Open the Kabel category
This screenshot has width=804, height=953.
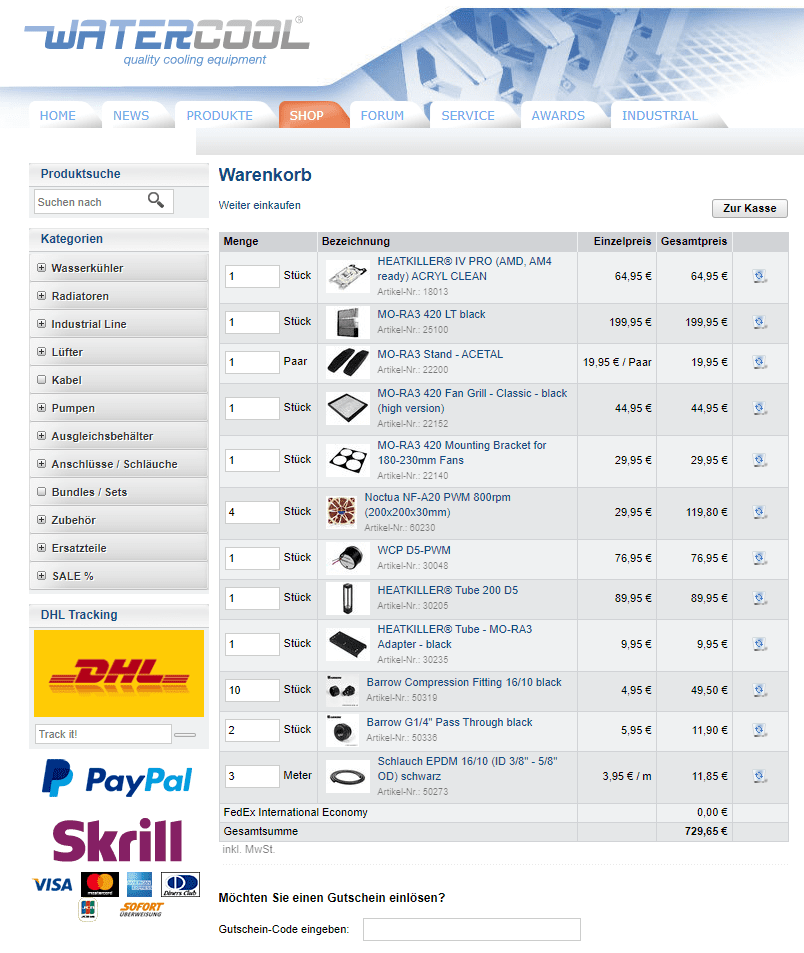[119, 380]
